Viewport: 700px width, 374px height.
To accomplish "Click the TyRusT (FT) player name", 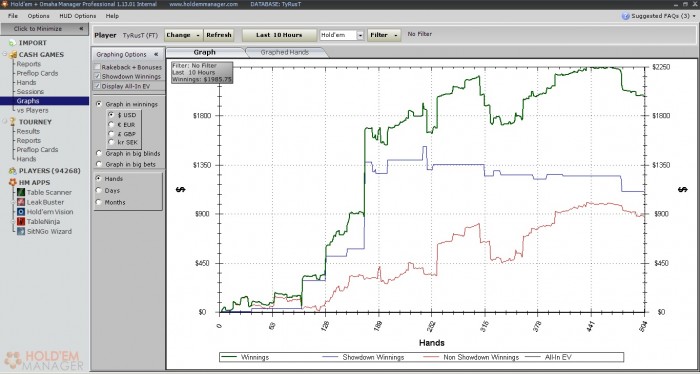I will 140,35.
